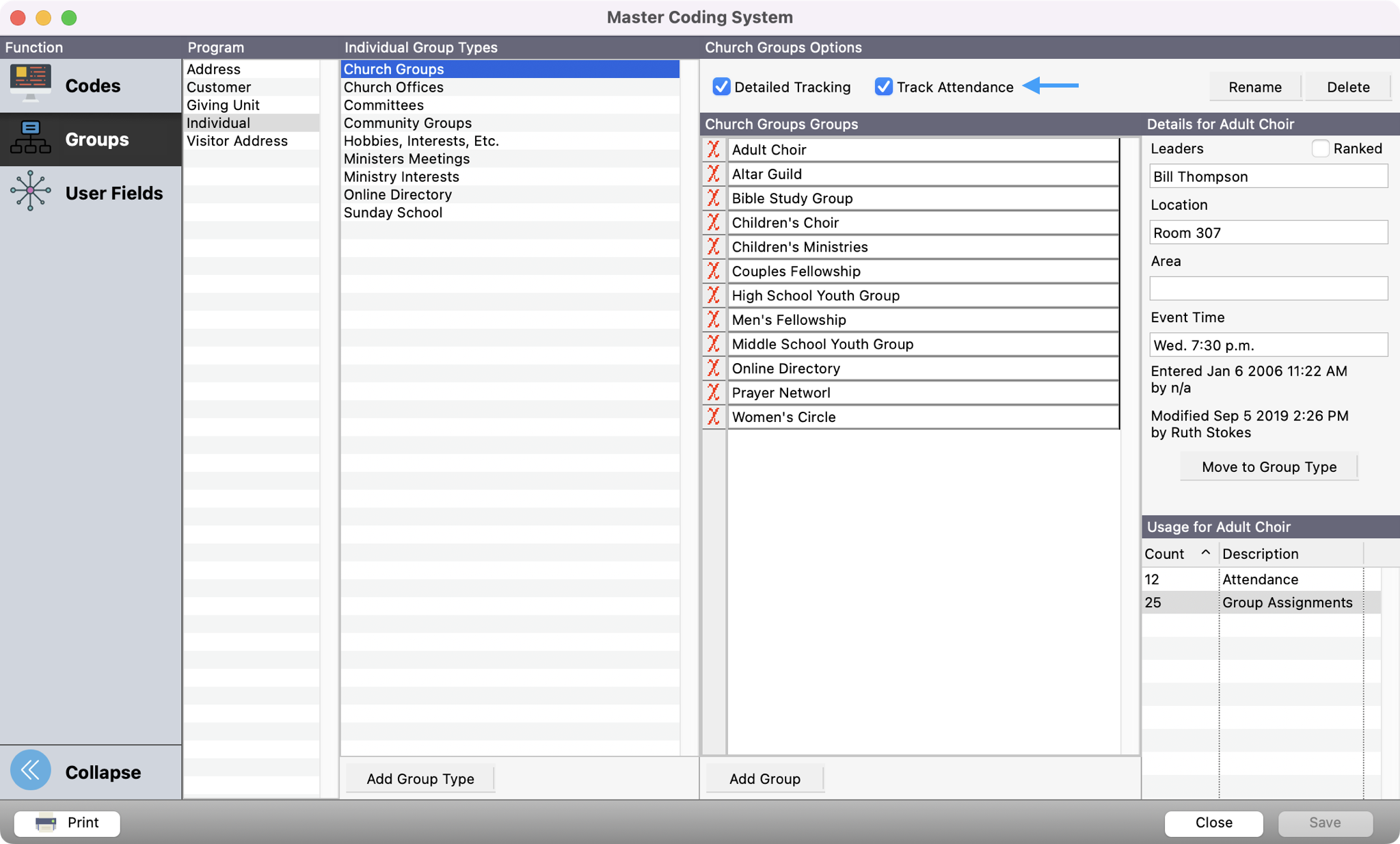Screen dimensions: 1400x844
Task: Uncheck Track Attendance
Action: coord(884,87)
